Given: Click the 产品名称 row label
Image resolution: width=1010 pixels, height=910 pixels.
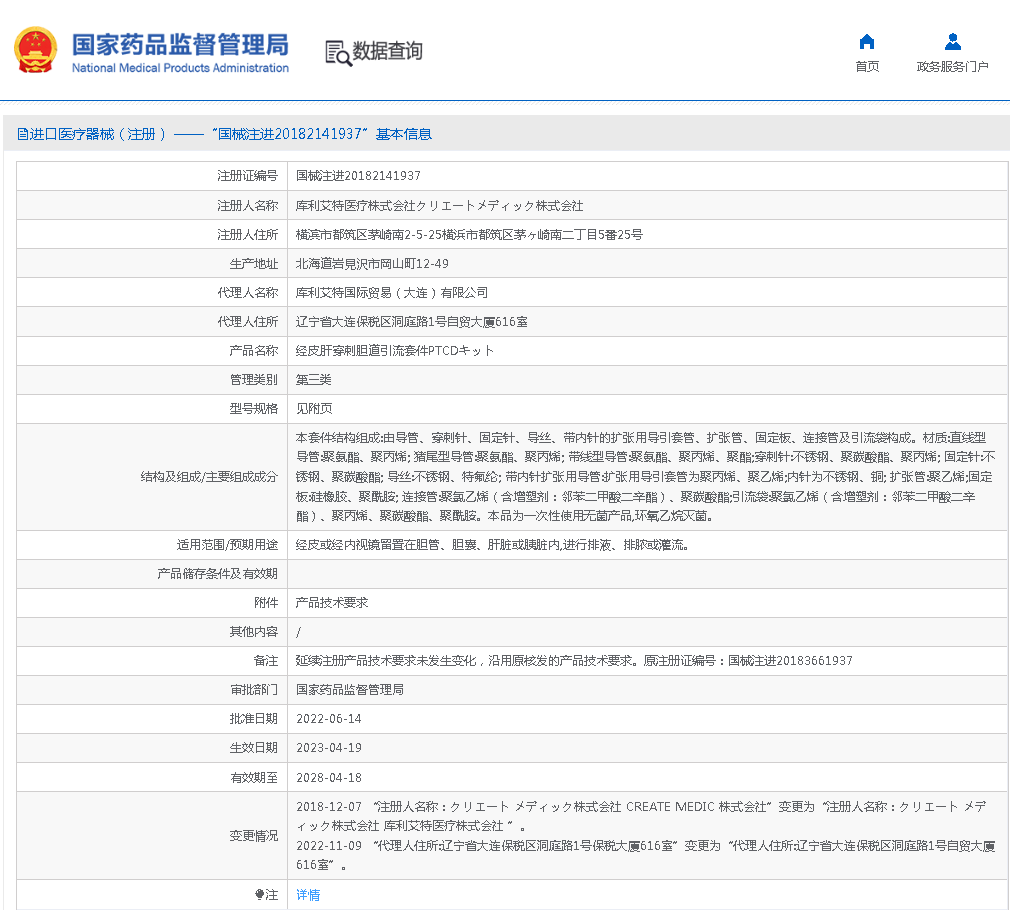Looking at the screenshot, I should [x=254, y=350].
